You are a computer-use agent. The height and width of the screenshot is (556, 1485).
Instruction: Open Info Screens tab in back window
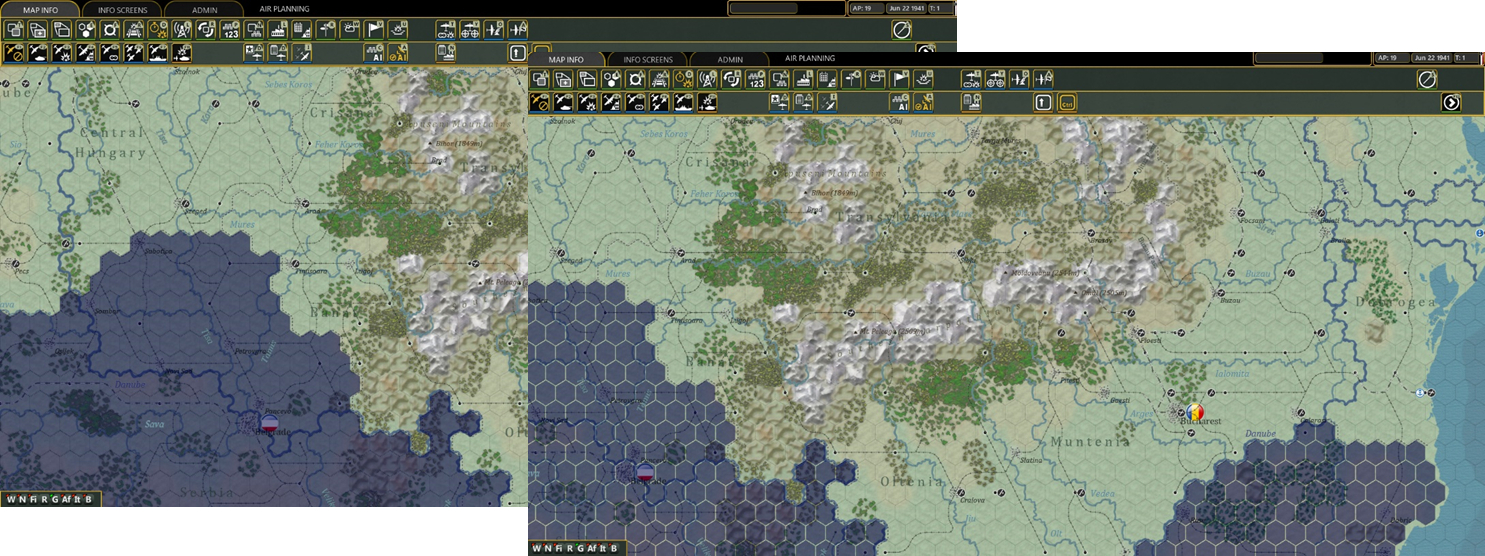[x=123, y=10]
